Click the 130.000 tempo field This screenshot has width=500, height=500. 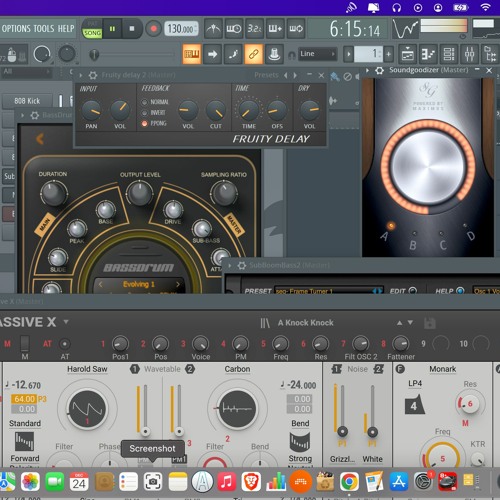pos(181,29)
